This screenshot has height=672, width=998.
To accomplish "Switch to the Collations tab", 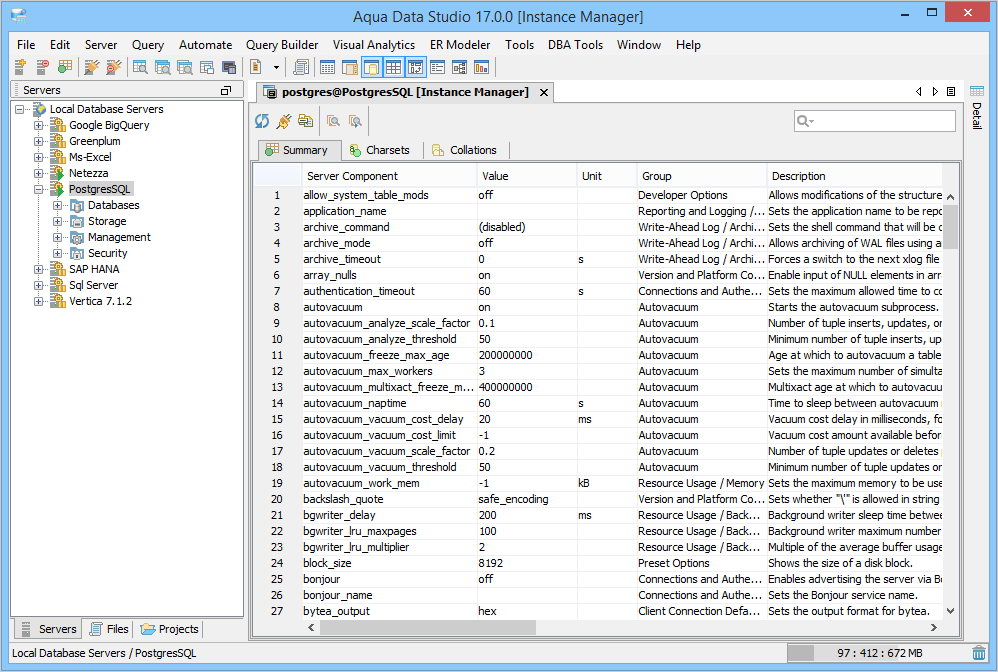I will pos(465,150).
